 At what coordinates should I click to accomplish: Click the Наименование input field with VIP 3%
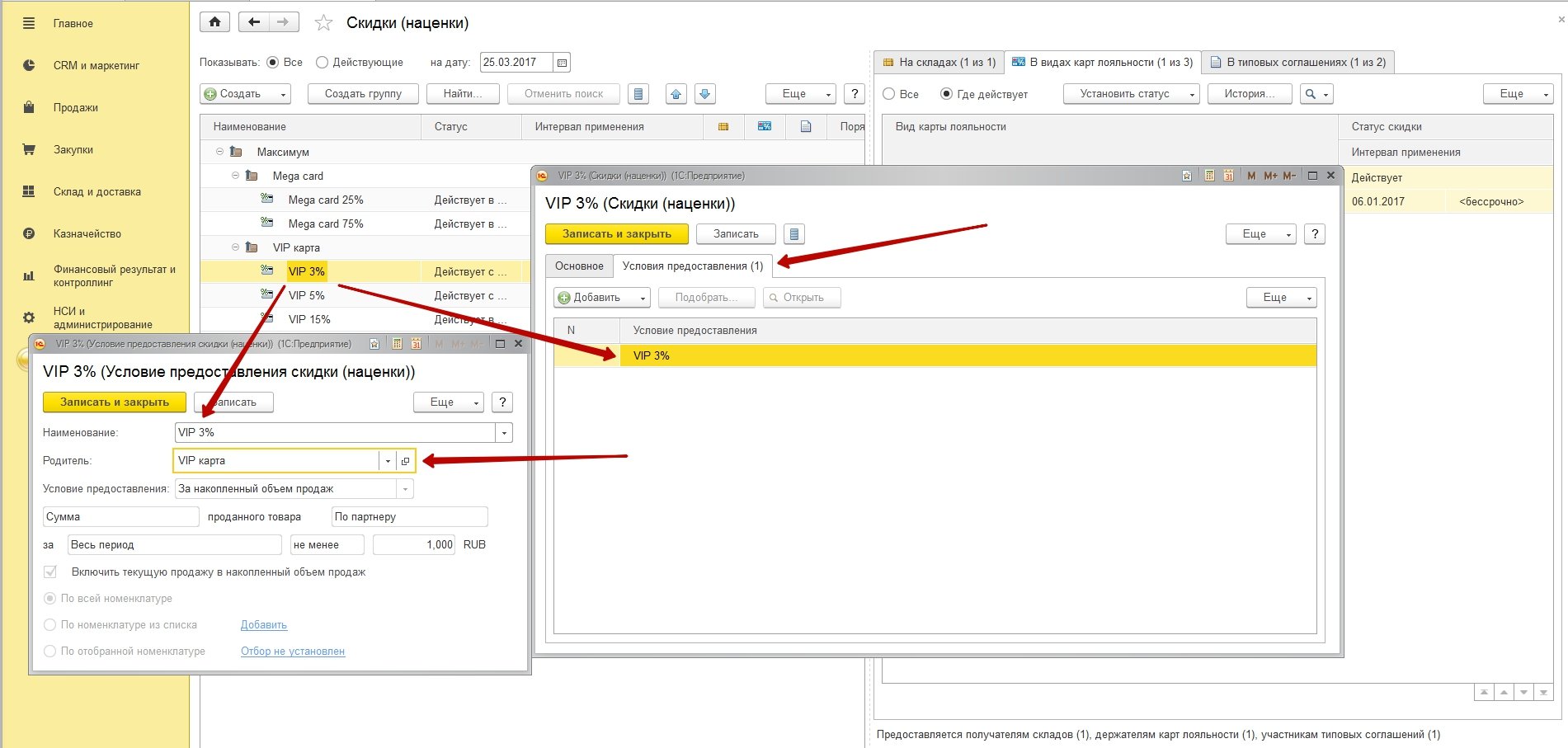(x=334, y=432)
